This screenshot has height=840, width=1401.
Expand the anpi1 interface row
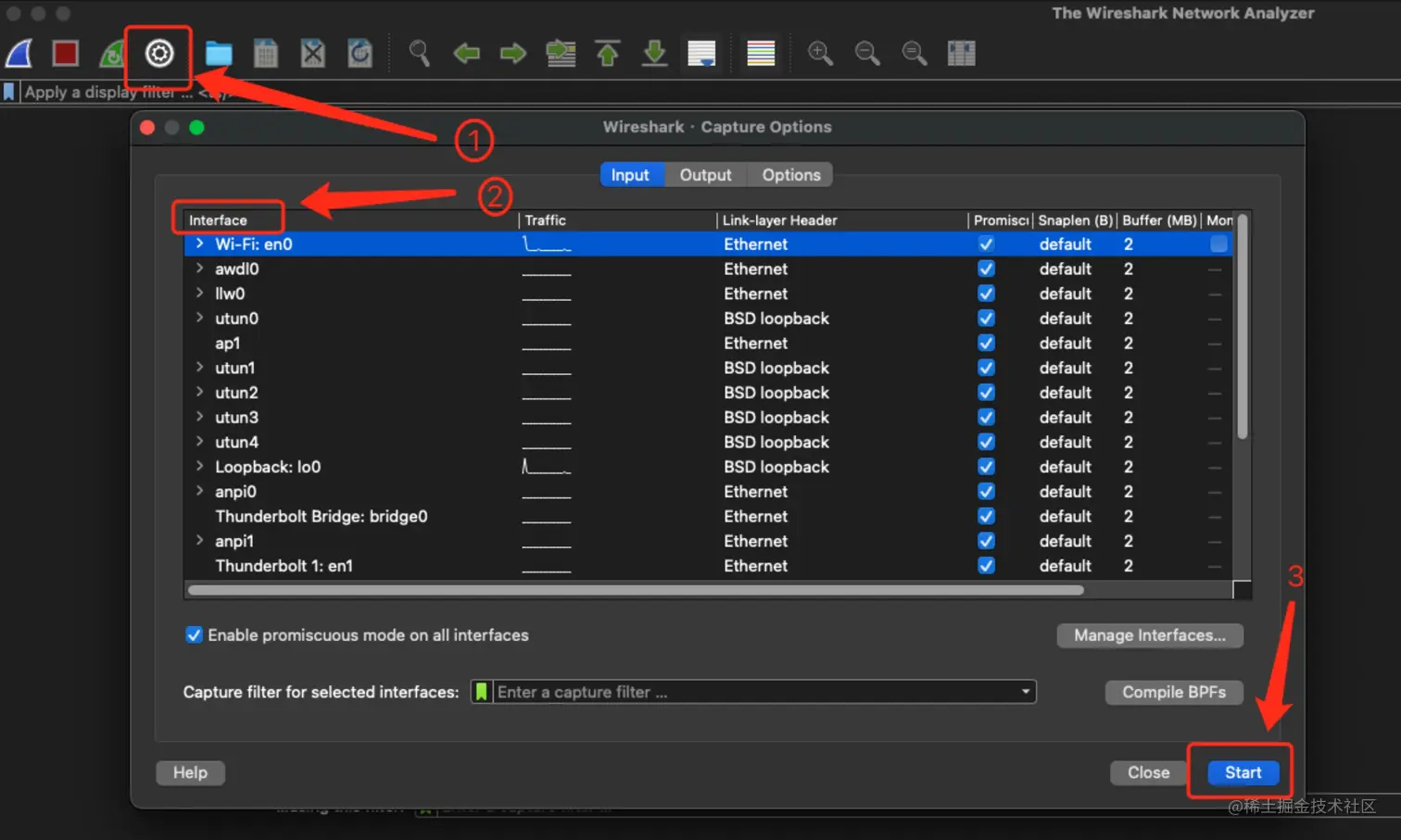pos(199,541)
